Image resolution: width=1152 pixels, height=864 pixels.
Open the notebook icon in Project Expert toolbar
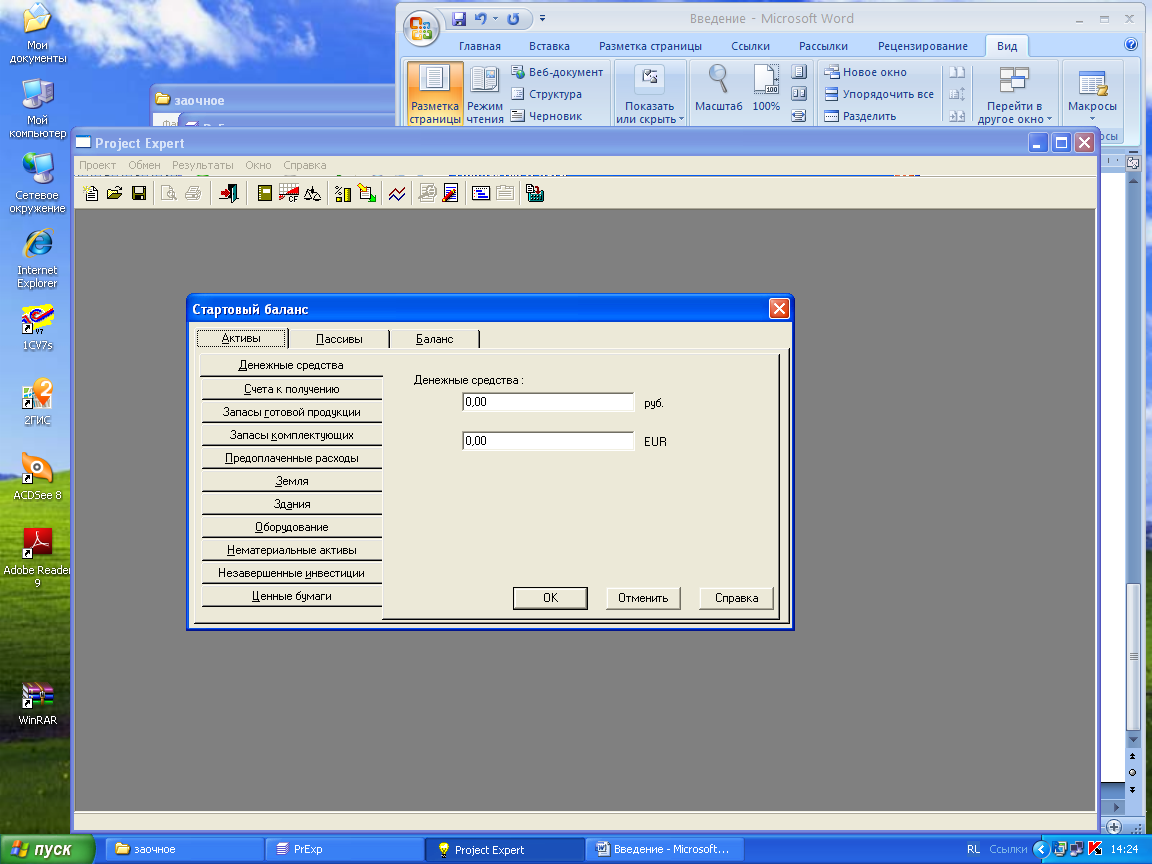point(264,194)
